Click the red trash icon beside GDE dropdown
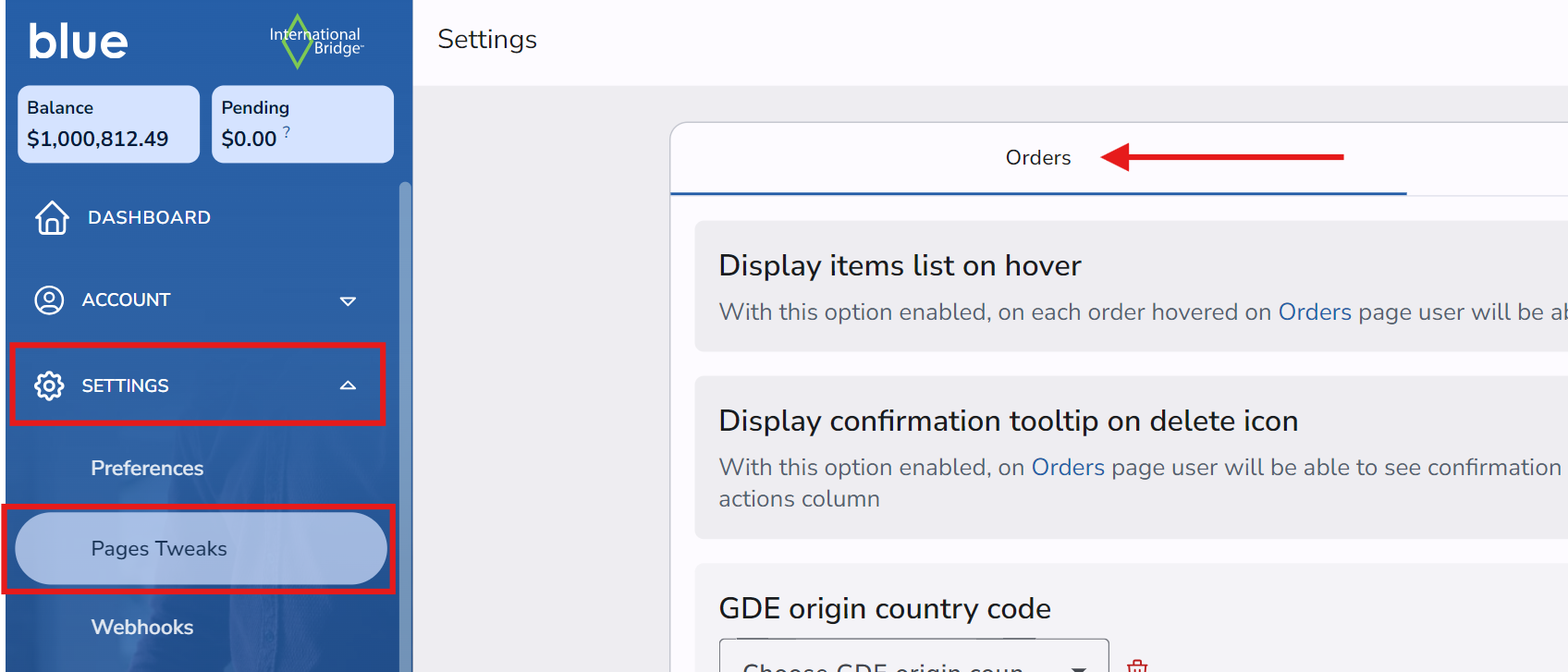Viewport: 1568px width, 672px height. tap(1137, 665)
